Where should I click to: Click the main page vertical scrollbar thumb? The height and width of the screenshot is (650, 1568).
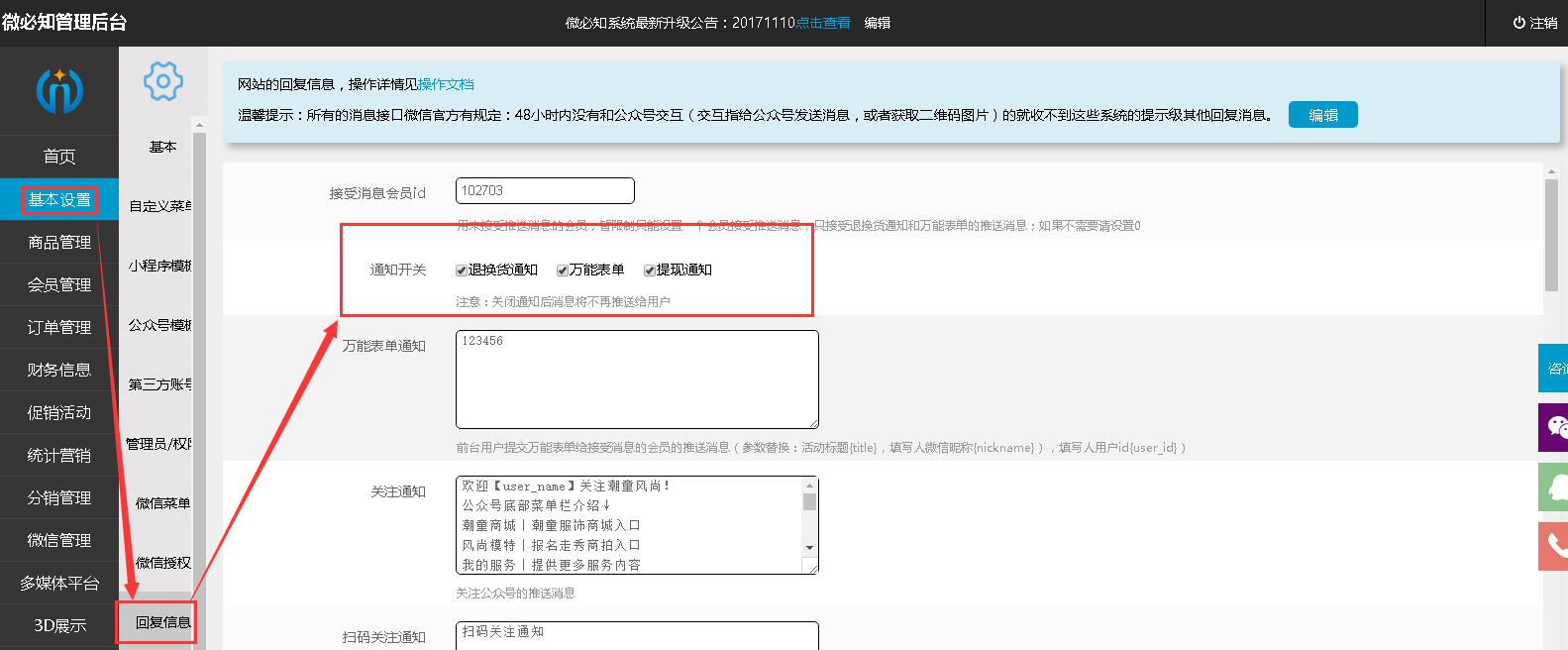pos(1551,235)
